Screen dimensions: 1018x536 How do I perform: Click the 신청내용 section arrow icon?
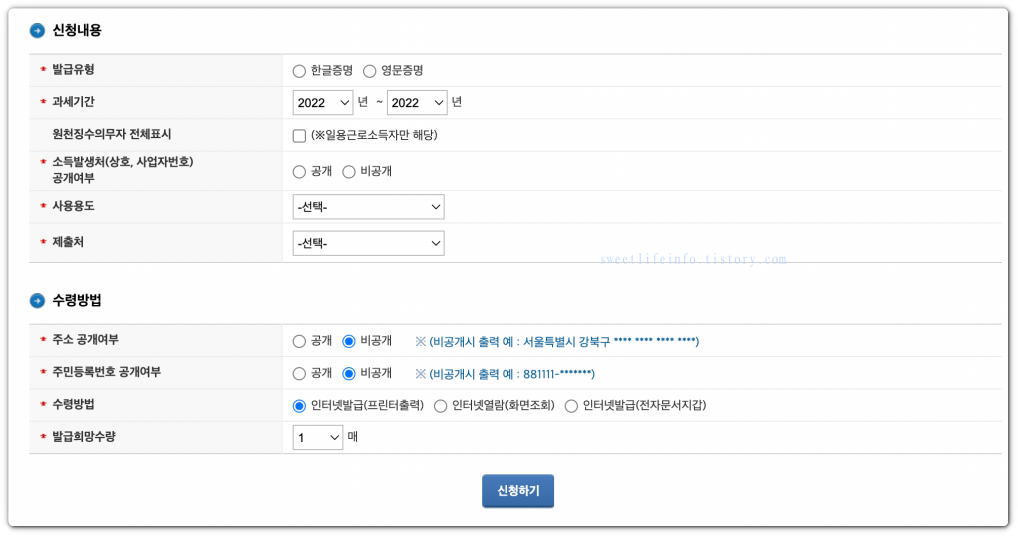coord(38,30)
